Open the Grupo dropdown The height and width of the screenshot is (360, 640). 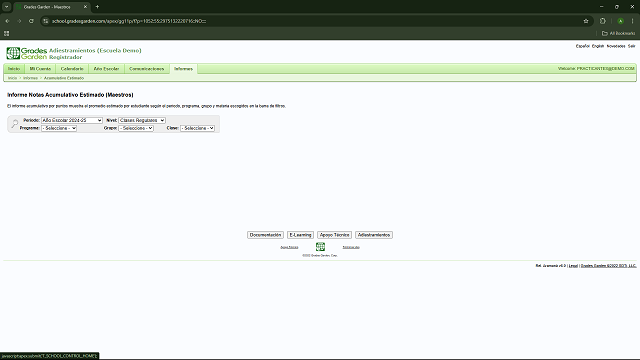[x=136, y=128]
